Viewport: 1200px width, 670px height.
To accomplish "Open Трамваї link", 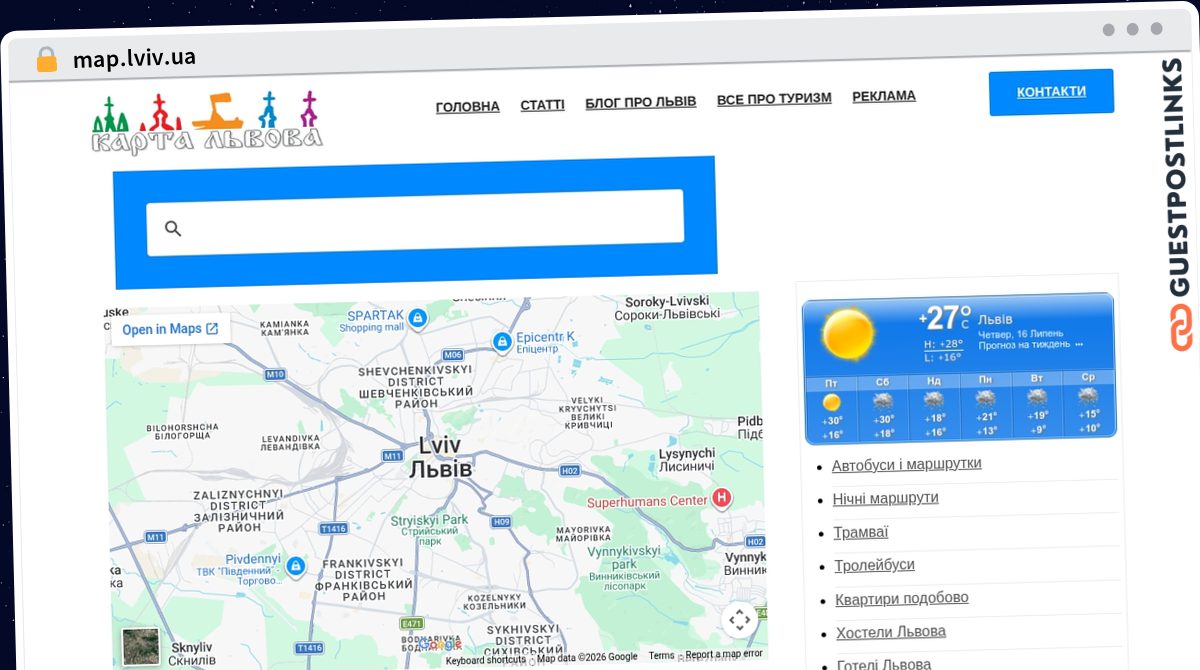I will coord(861,532).
